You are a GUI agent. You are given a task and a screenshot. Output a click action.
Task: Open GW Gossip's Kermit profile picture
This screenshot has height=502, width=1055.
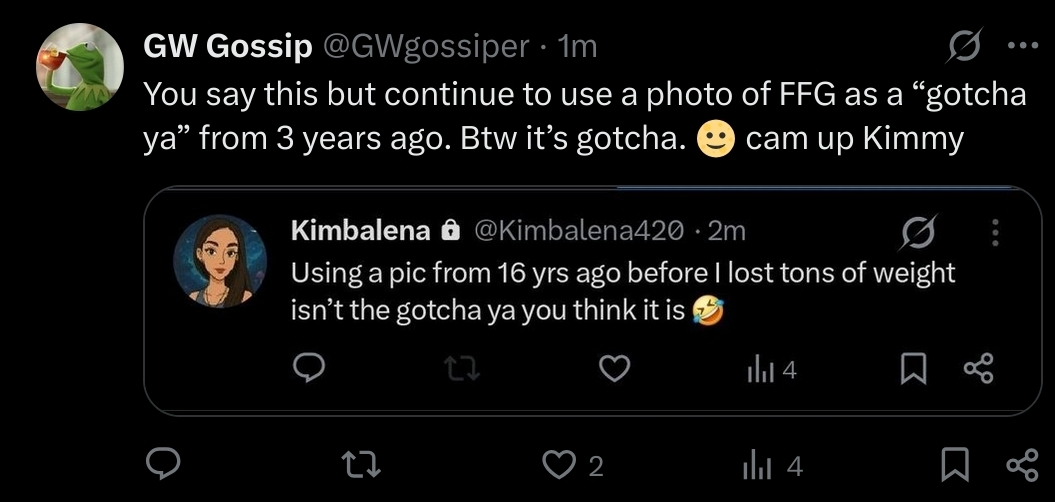coord(79,65)
